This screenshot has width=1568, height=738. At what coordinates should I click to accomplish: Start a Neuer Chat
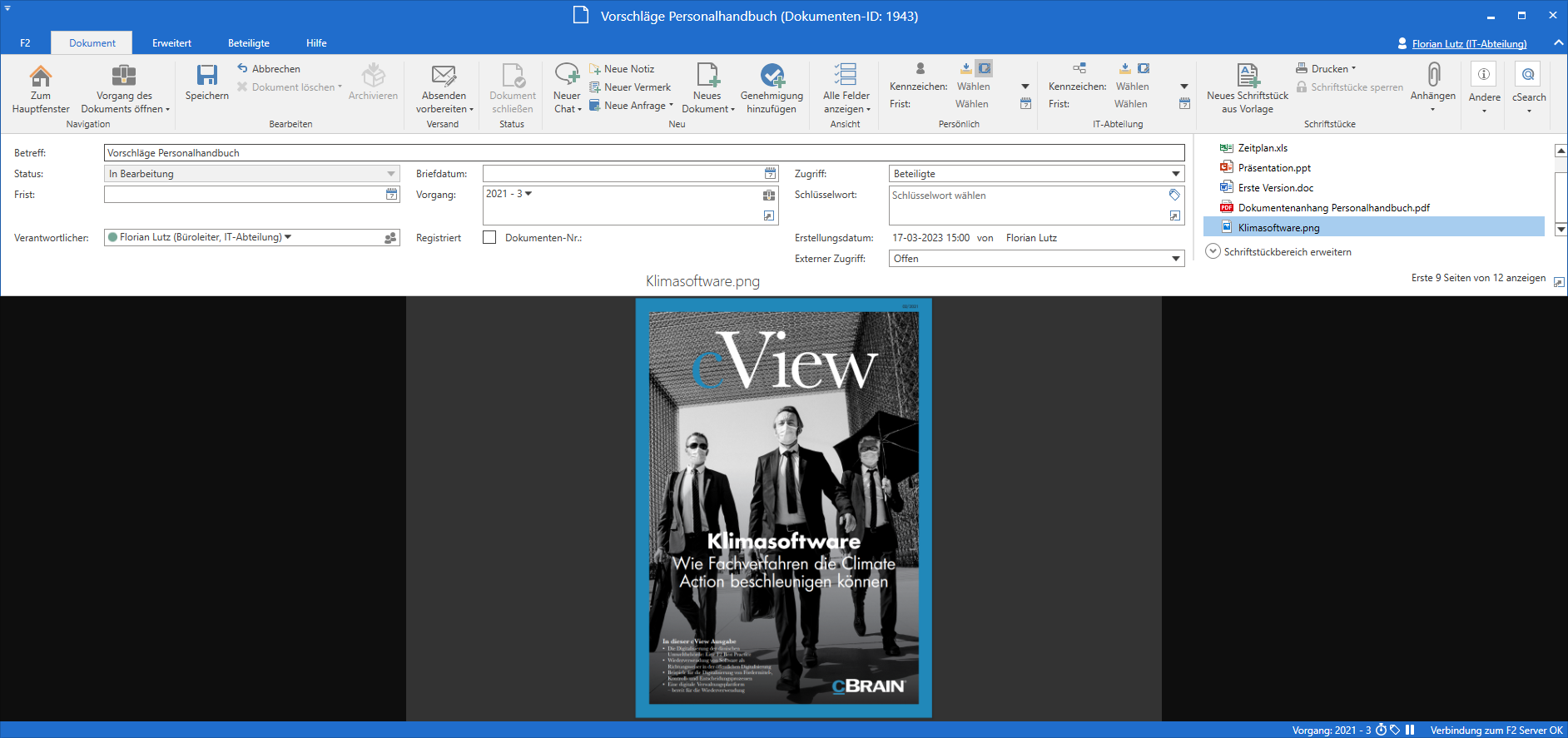click(x=567, y=88)
